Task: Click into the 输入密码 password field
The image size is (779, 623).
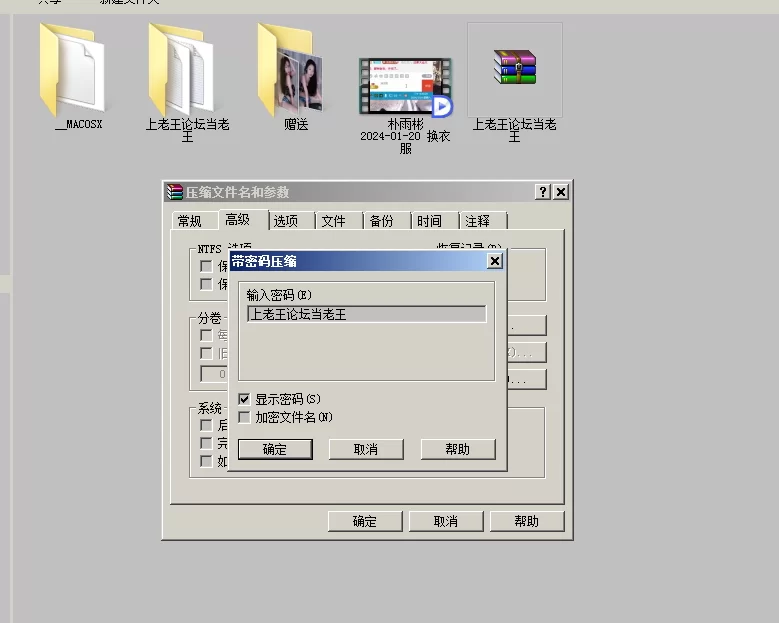Action: click(x=366, y=314)
